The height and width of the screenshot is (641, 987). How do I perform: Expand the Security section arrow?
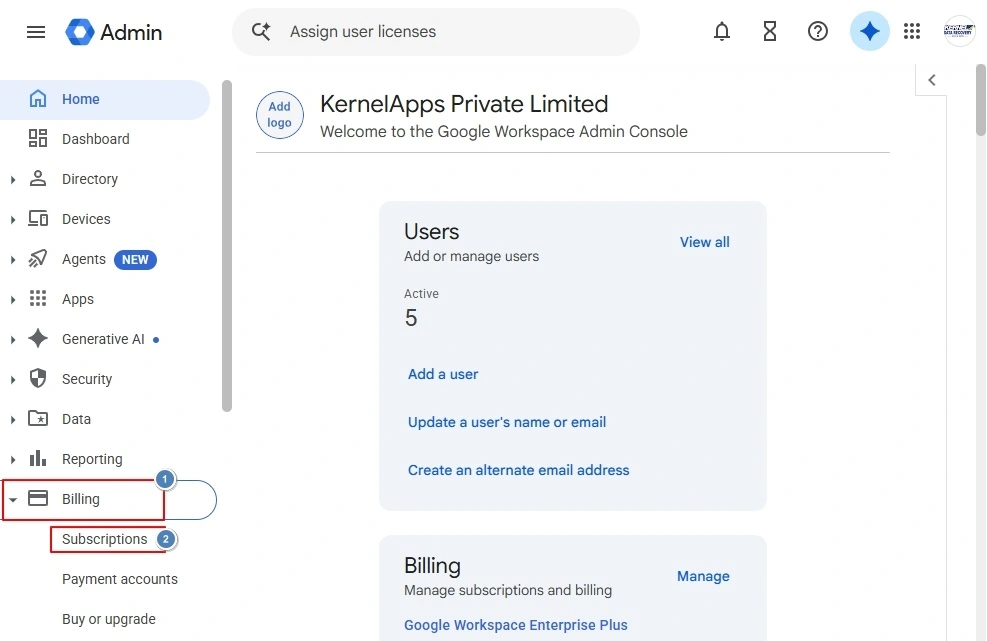point(13,380)
